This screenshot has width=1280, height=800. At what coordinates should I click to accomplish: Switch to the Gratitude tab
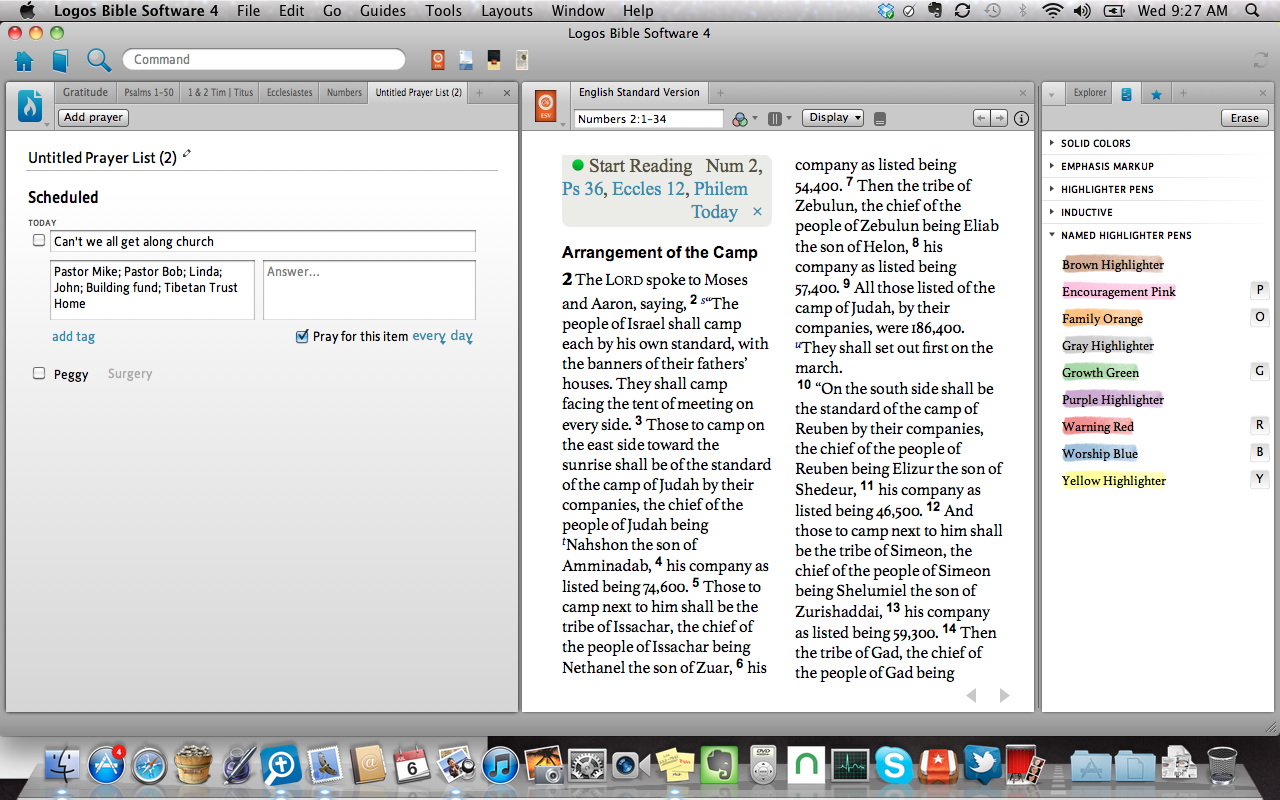tap(85, 92)
